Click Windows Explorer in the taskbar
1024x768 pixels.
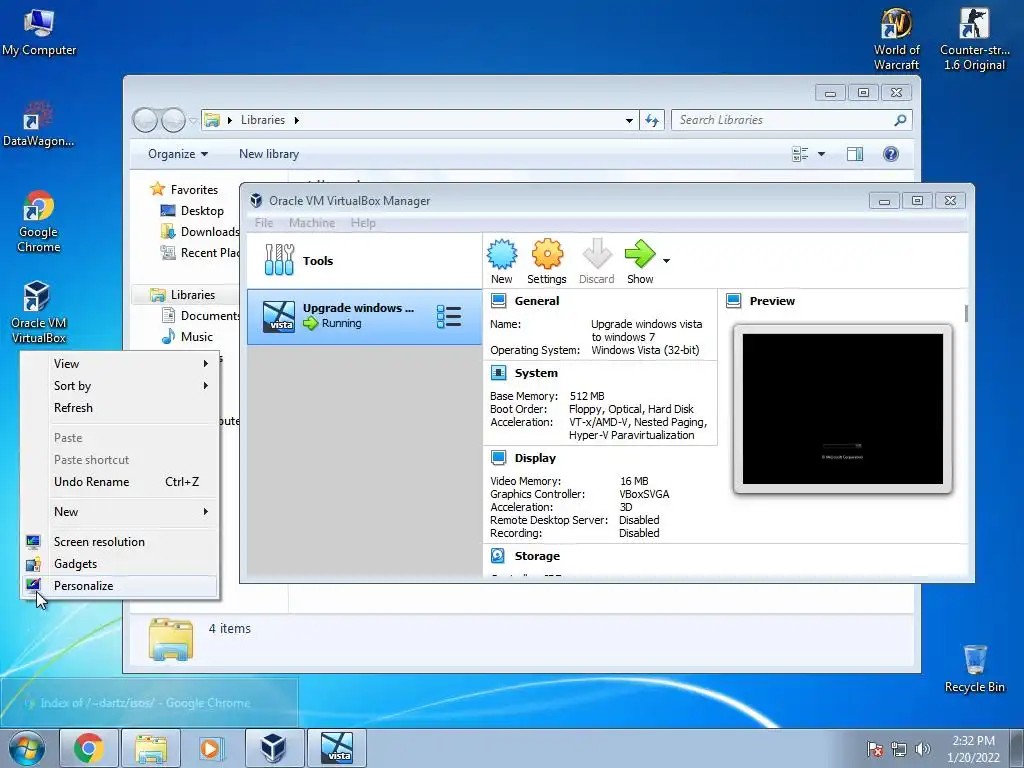pos(150,748)
